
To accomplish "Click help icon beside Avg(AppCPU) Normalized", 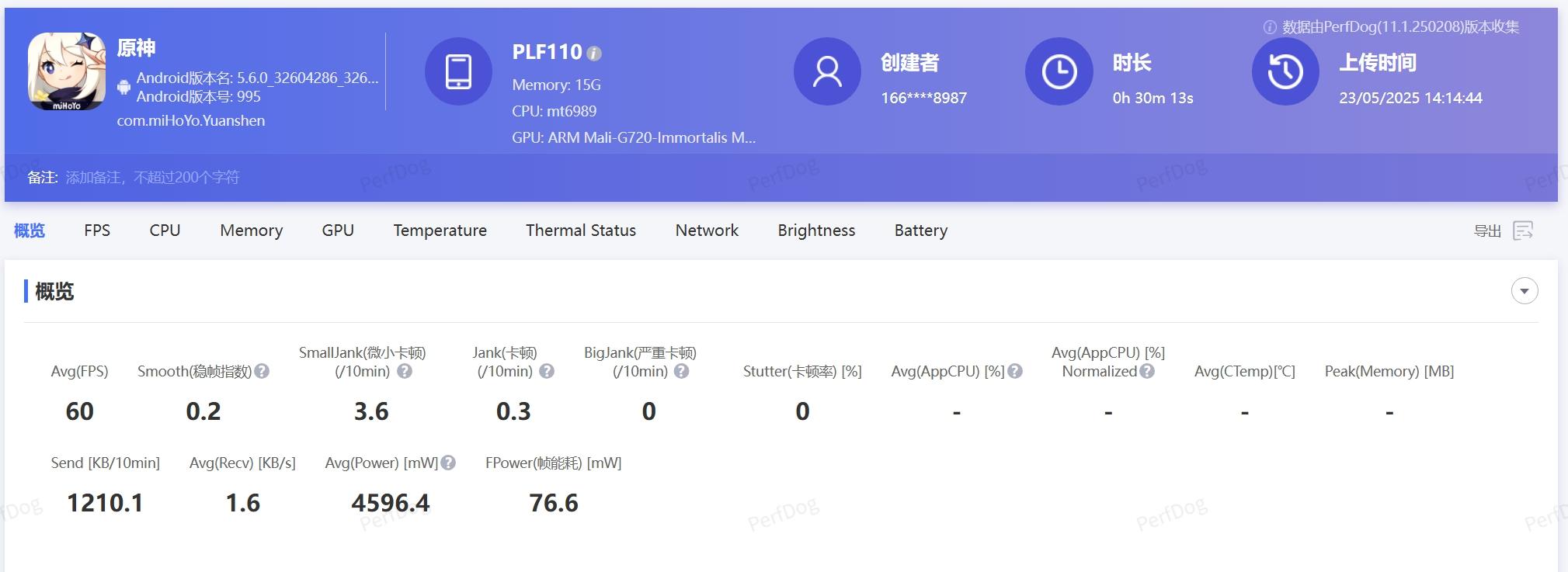I will (x=1147, y=372).
